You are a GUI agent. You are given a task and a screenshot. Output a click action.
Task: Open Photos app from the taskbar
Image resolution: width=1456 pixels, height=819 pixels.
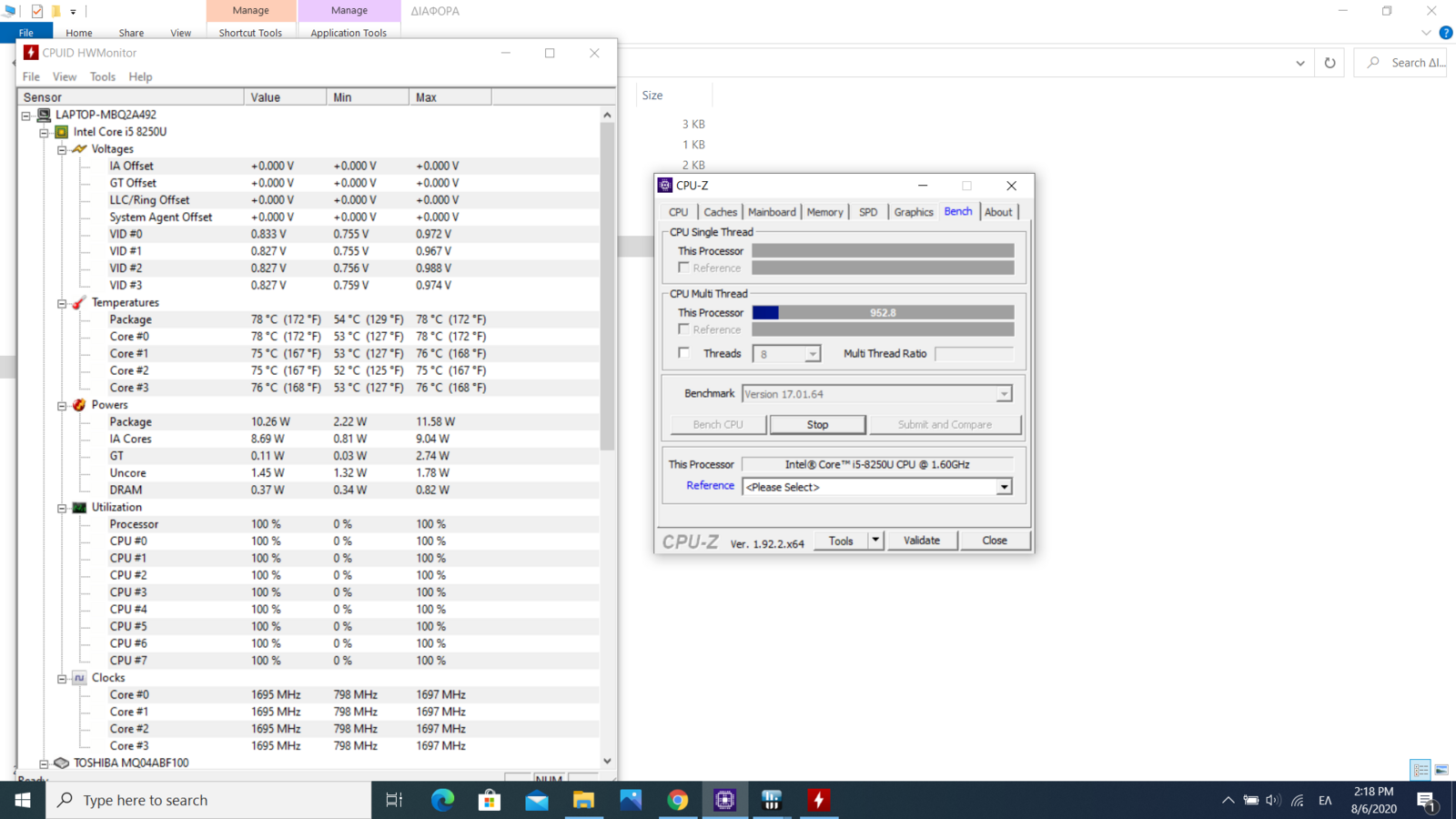pyautogui.click(x=631, y=800)
